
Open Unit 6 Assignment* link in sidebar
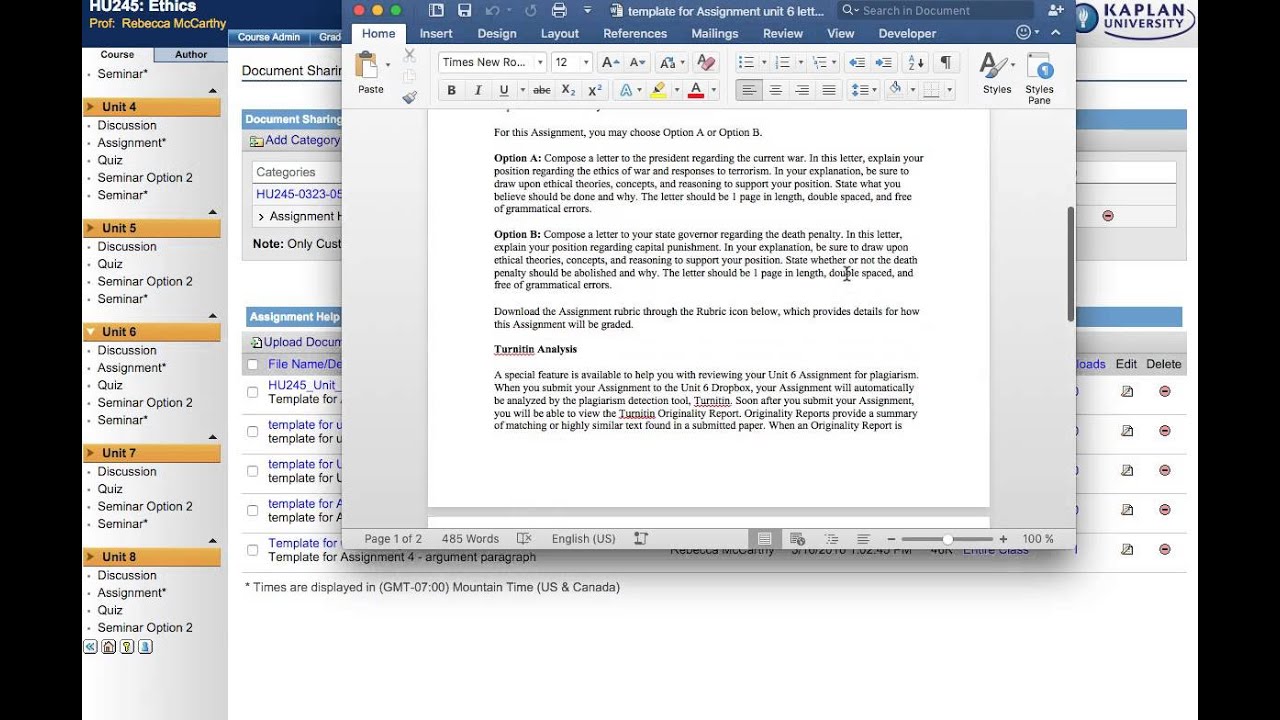132,368
